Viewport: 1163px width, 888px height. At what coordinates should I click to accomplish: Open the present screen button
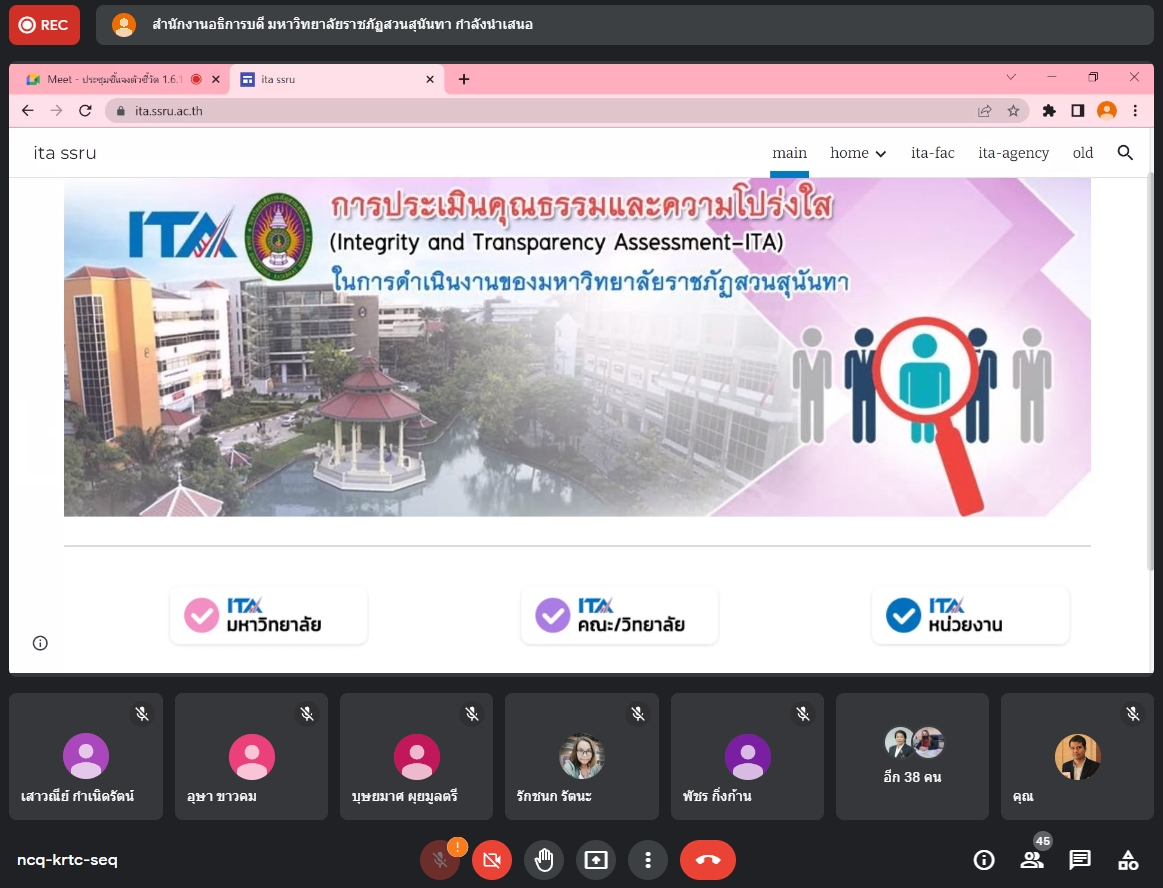596,860
